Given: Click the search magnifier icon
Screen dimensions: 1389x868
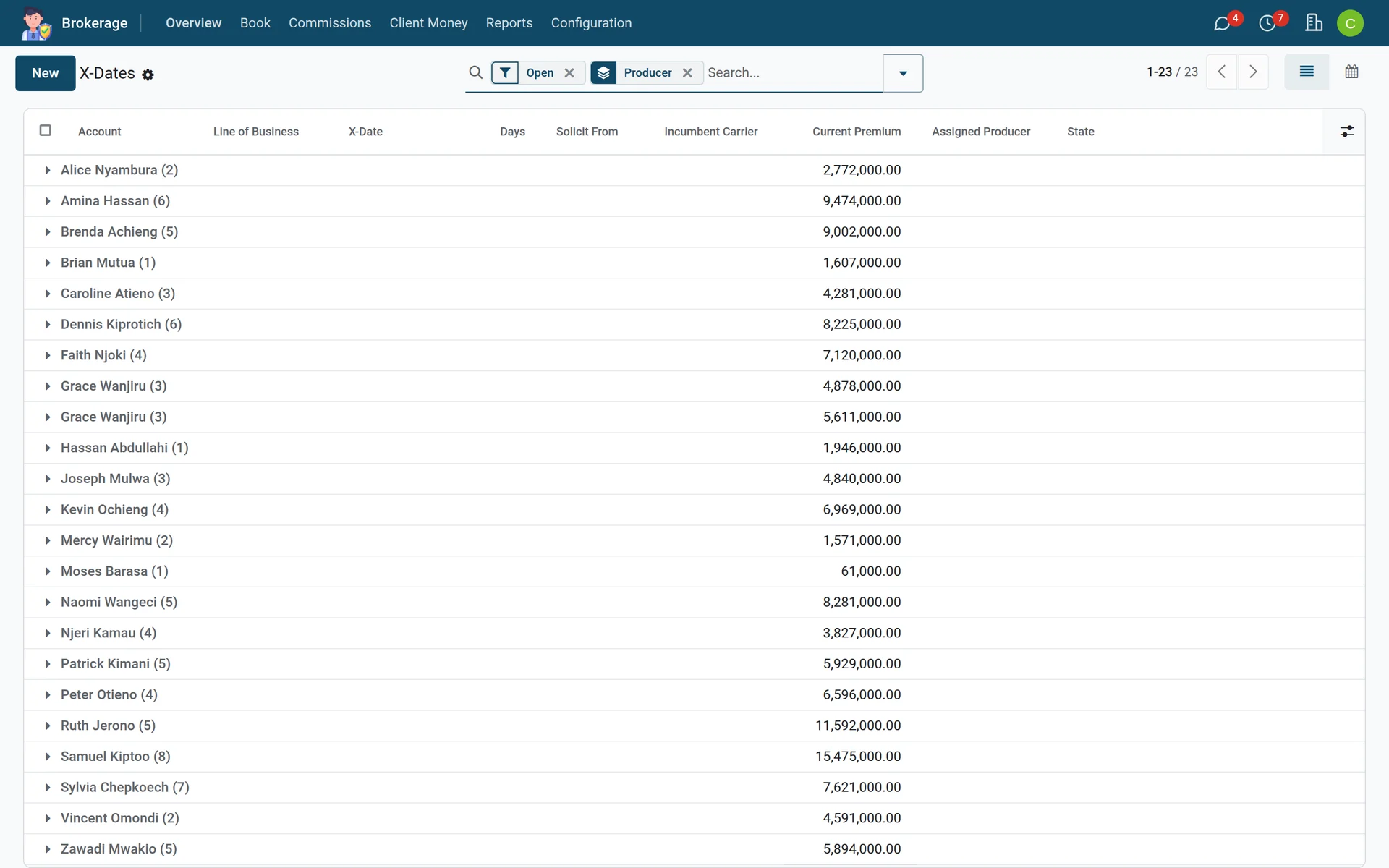Looking at the screenshot, I should tap(475, 72).
